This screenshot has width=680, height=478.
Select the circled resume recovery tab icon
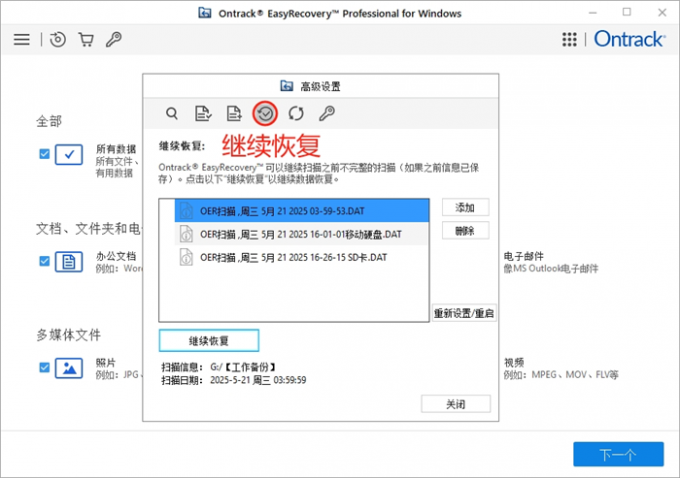click(x=265, y=114)
